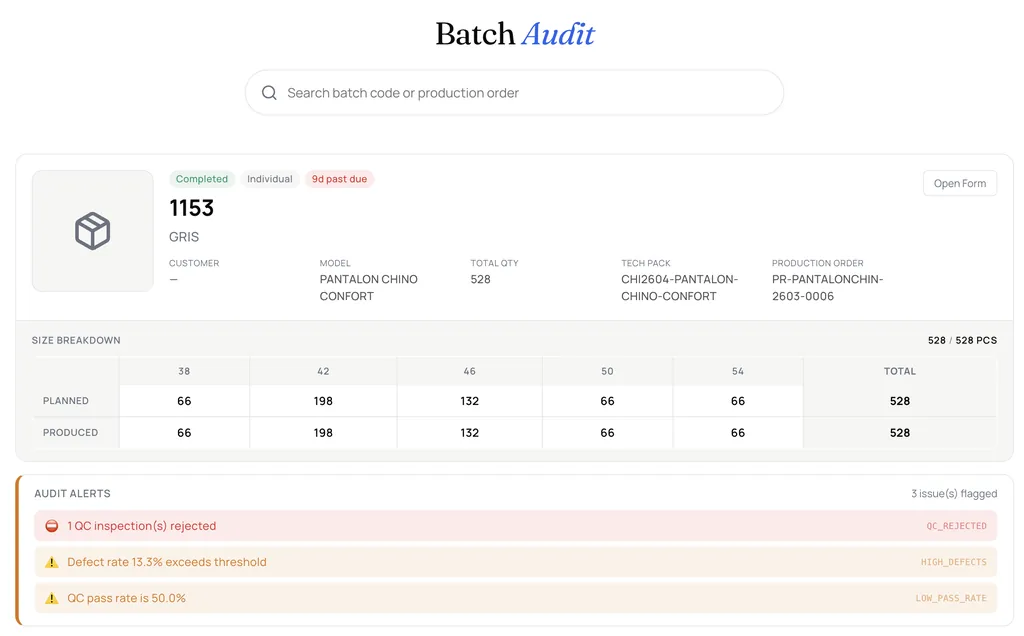The height and width of the screenshot is (636, 1024).
Task: Click the package box thumbnail icon
Action: click(93, 231)
